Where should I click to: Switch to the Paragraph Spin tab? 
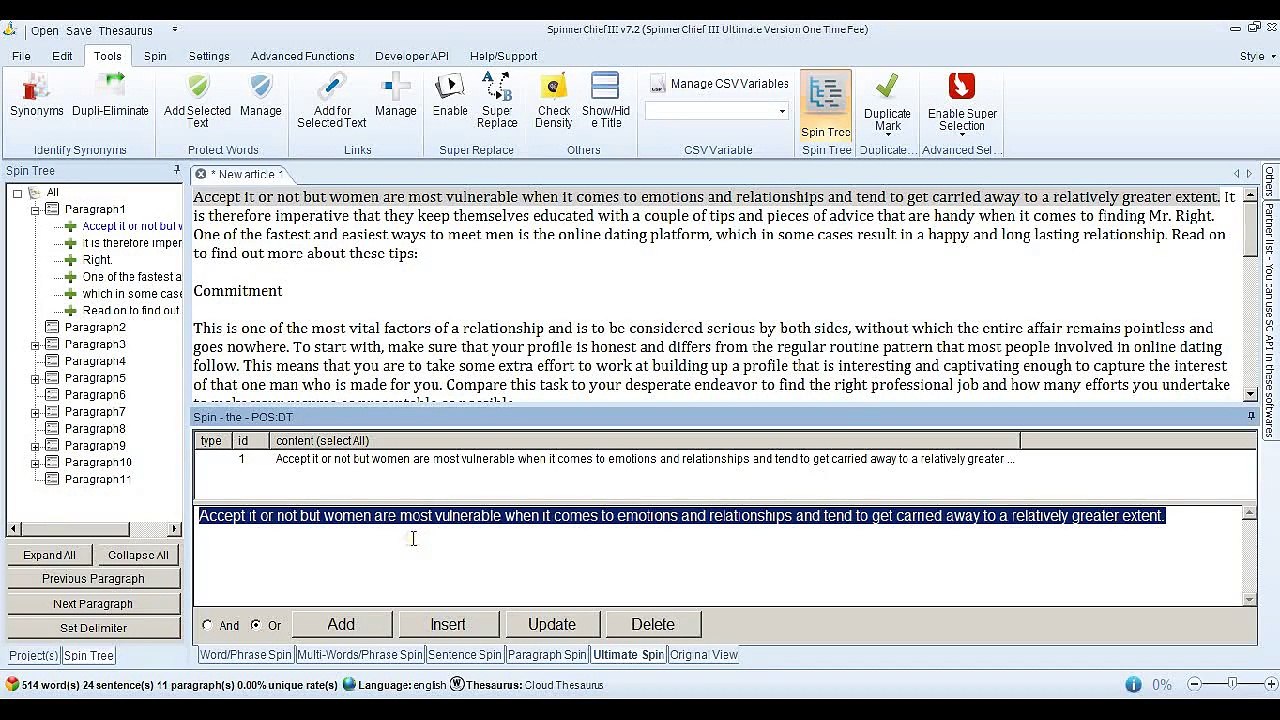click(547, 655)
